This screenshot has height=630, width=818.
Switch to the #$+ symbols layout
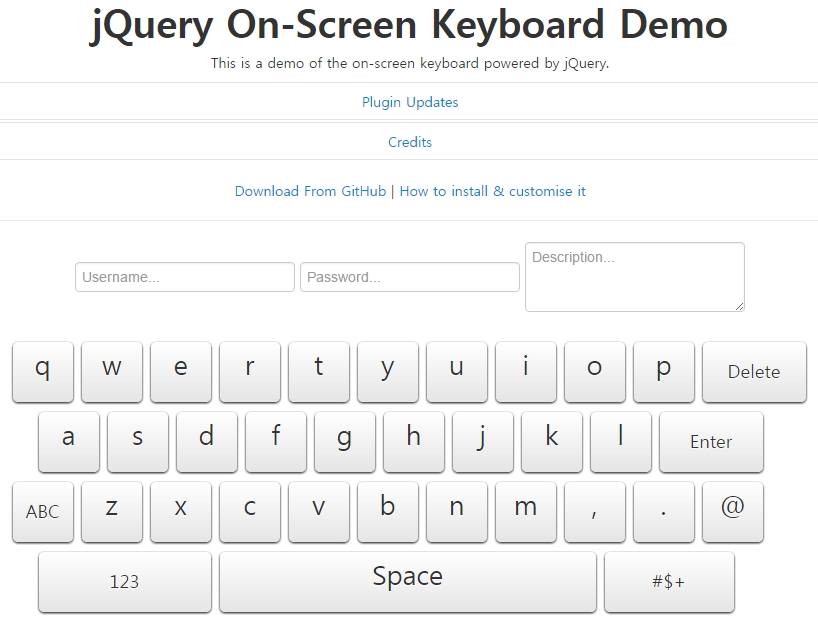pos(669,581)
